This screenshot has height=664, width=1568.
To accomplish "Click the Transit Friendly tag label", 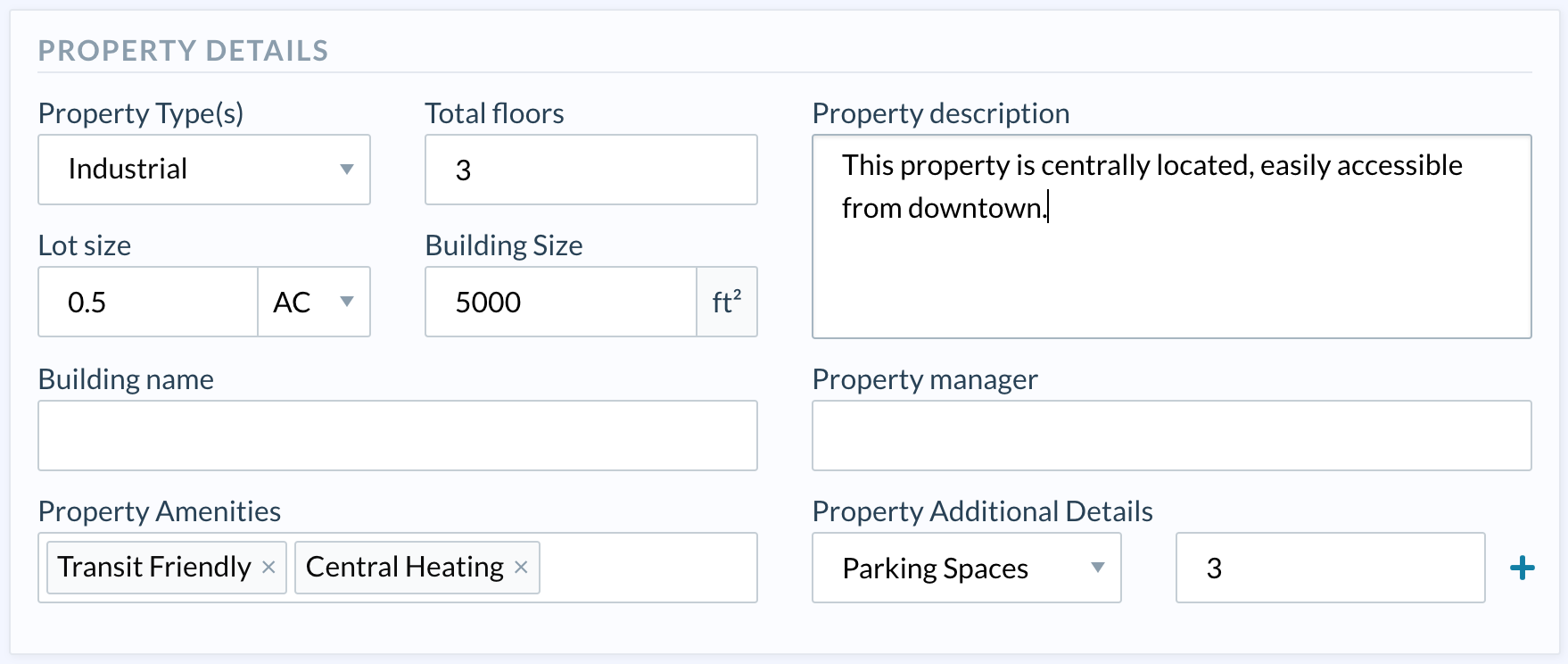I will point(154,568).
